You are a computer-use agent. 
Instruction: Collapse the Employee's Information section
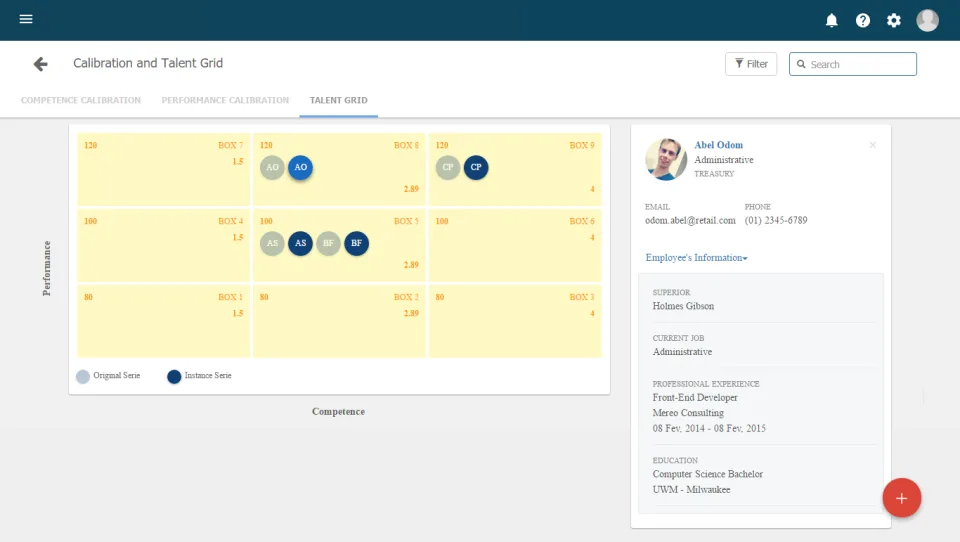click(x=696, y=258)
